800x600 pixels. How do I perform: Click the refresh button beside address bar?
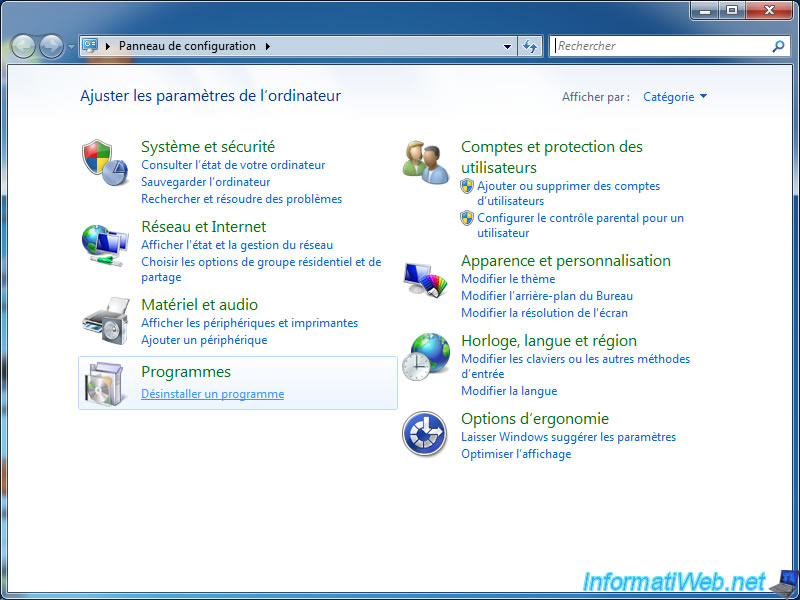(530, 46)
